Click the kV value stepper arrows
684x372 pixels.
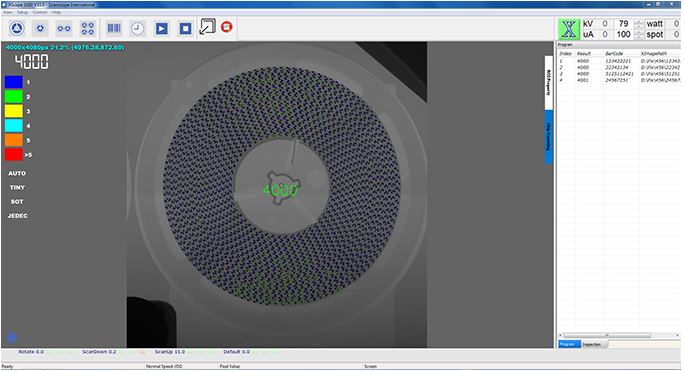(639, 24)
